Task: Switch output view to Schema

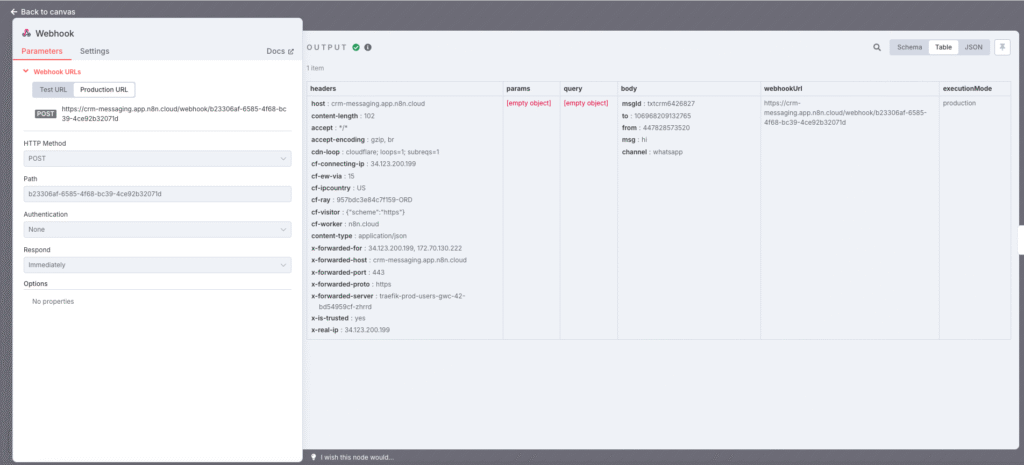Action: pos(910,47)
